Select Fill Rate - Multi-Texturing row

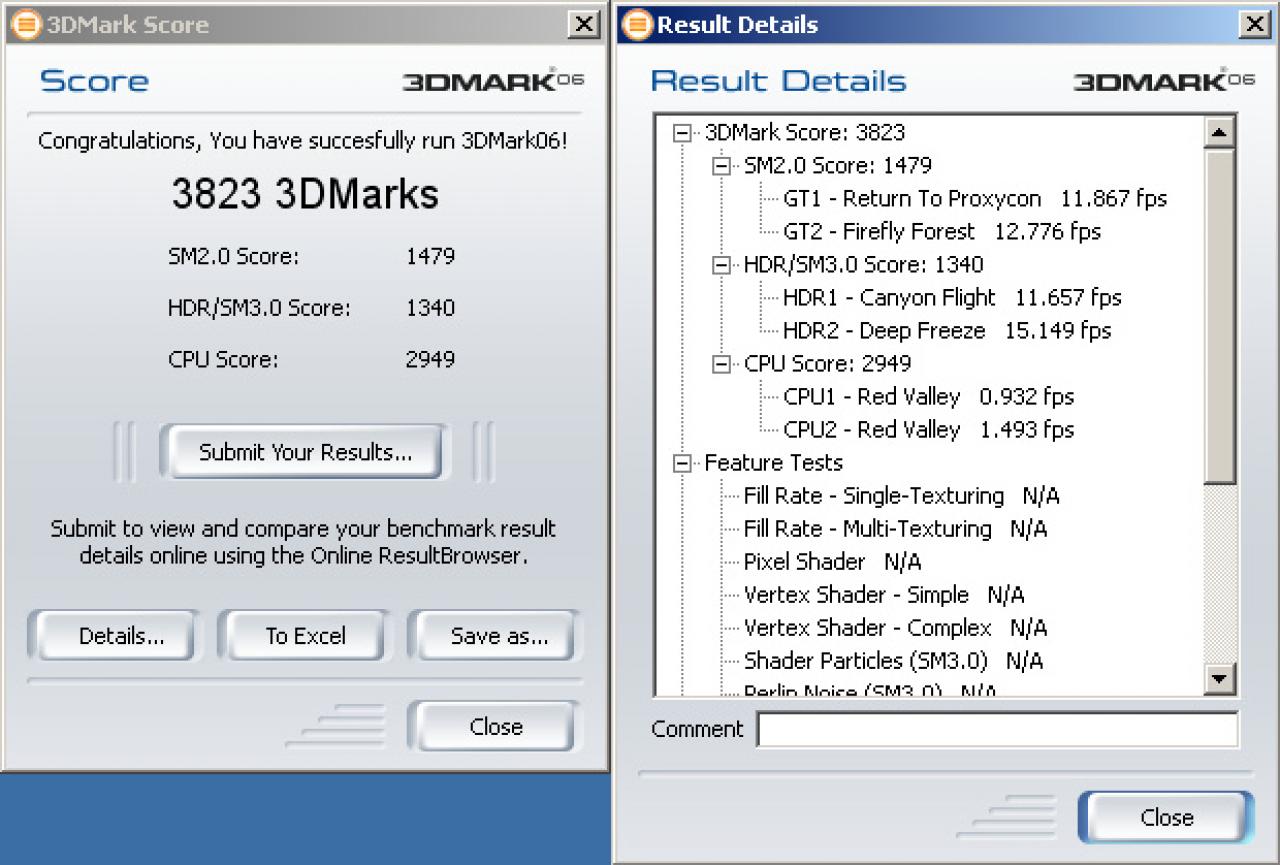pos(896,528)
